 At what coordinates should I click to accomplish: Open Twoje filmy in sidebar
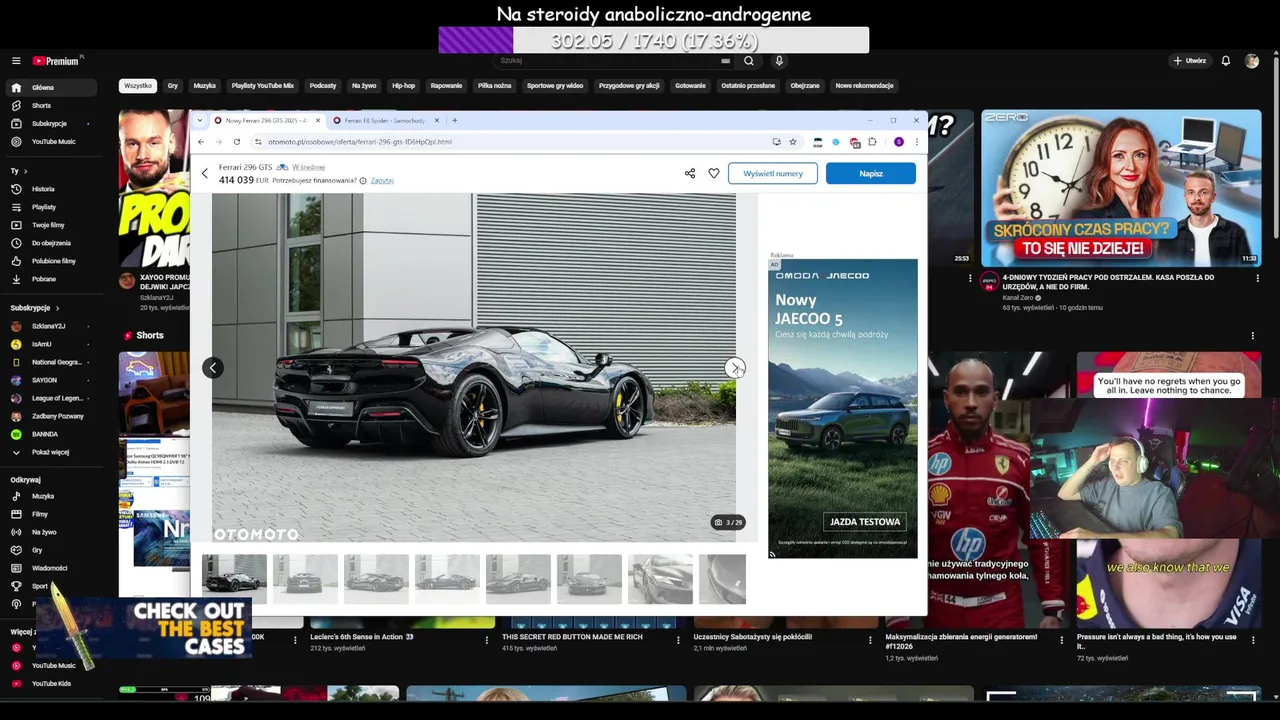click(x=52, y=225)
